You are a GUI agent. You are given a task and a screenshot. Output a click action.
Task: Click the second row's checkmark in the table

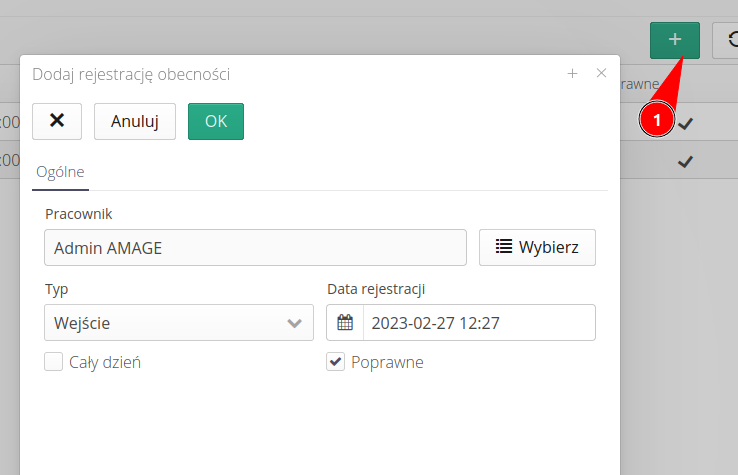click(686, 161)
